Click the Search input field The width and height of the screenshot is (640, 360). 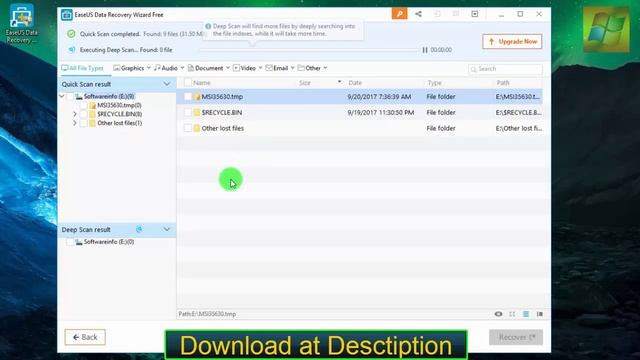click(x=506, y=69)
